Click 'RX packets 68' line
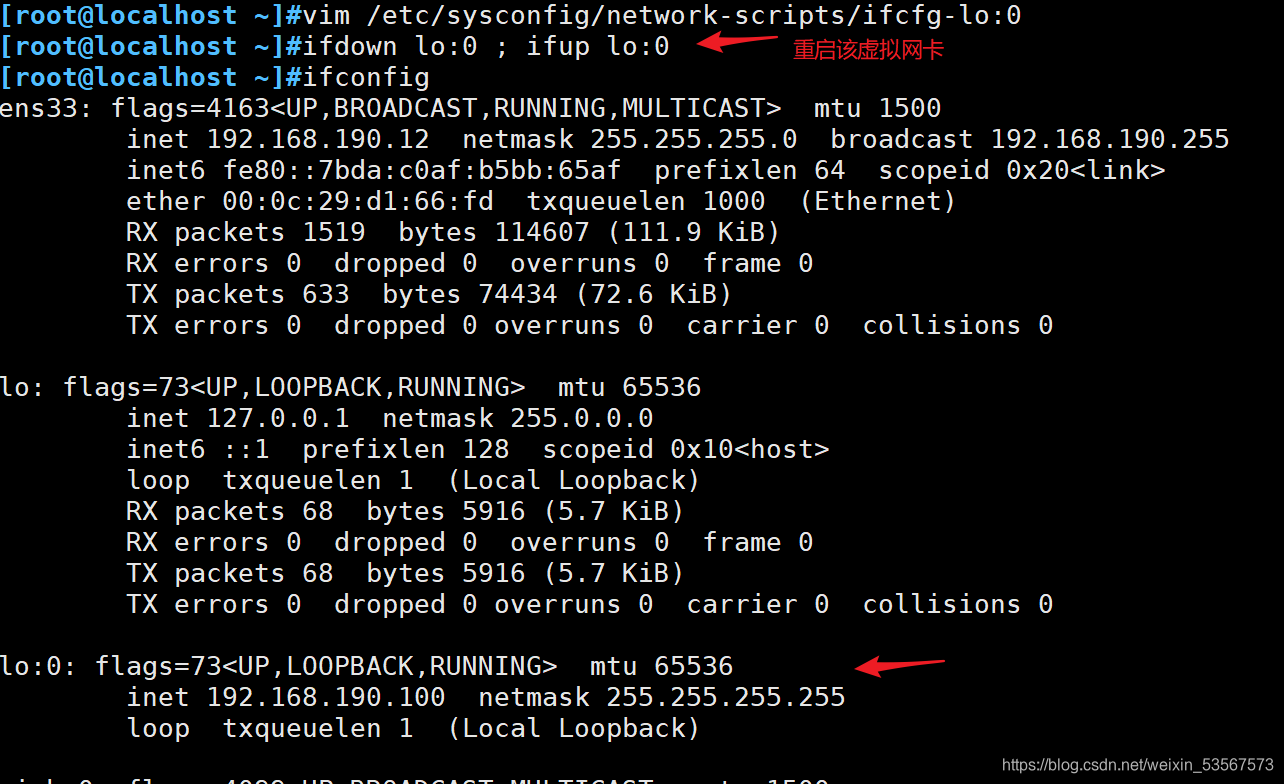 coord(405,511)
